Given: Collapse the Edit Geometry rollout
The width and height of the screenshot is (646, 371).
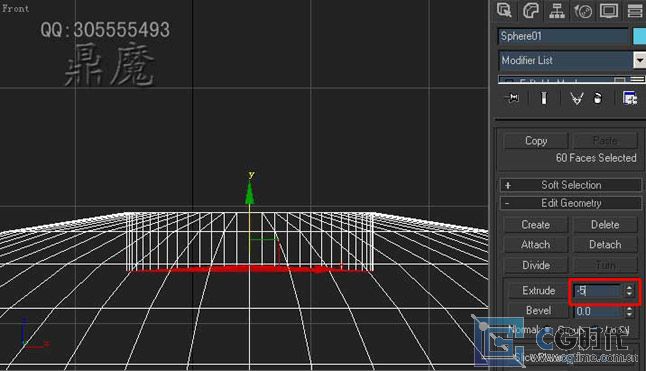Looking at the screenshot, I should pos(571,203).
